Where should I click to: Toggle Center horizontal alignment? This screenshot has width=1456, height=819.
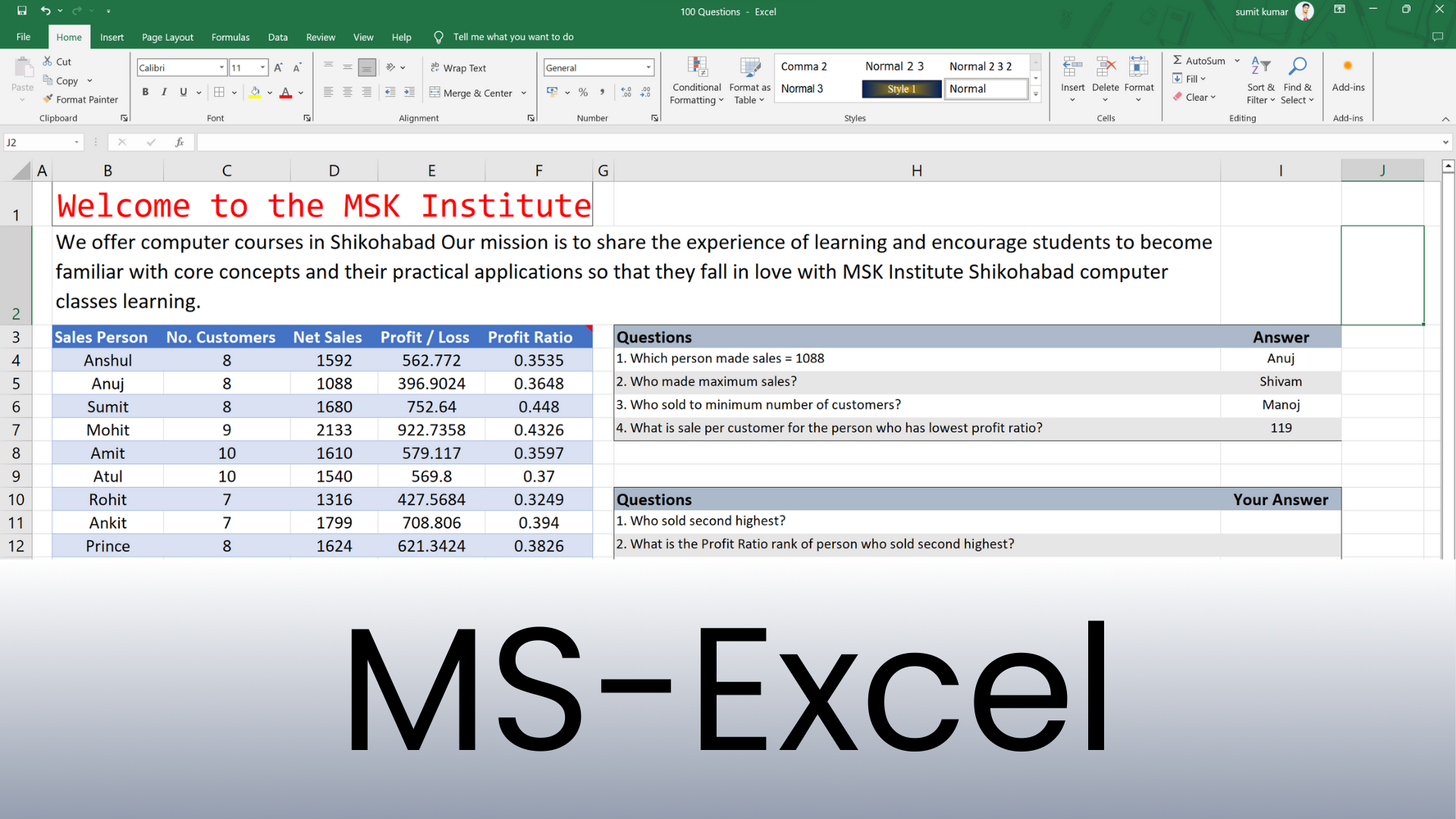click(347, 93)
